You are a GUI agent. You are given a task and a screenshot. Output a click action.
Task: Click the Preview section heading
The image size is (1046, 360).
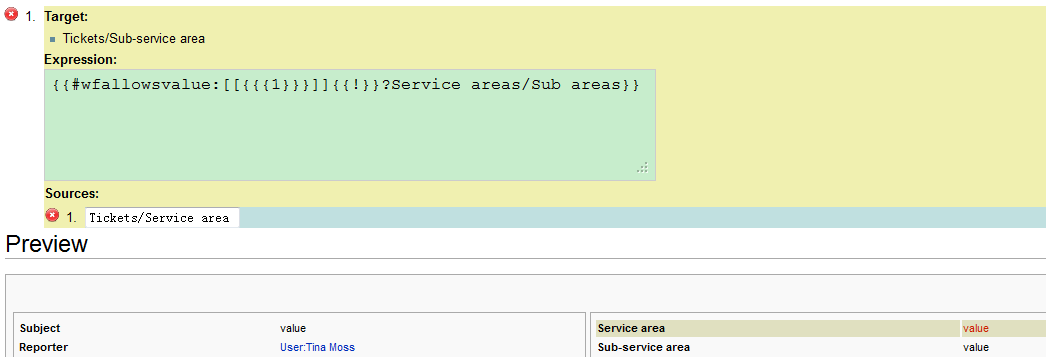tap(46, 244)
